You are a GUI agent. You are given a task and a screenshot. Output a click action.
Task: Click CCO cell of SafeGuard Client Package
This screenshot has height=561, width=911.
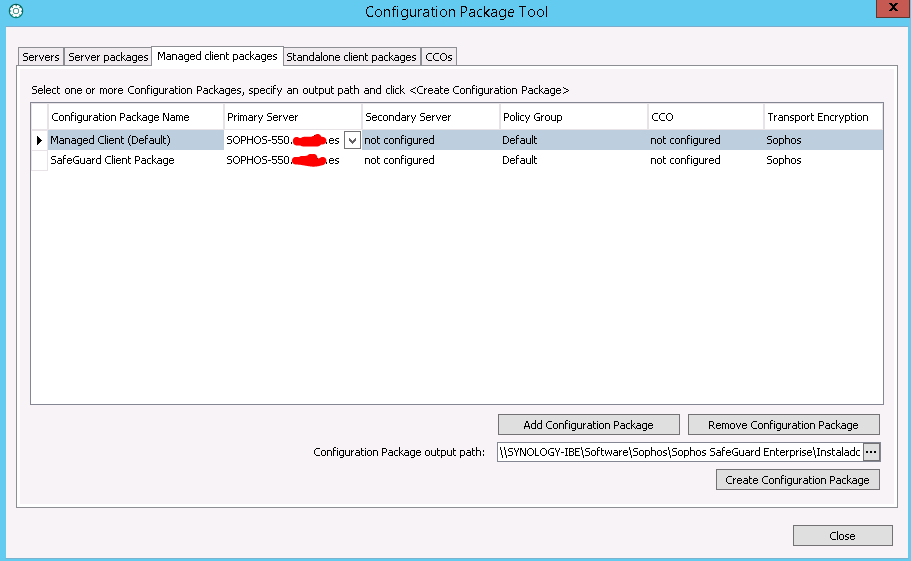pyautogui.click(x=685, y=160)
